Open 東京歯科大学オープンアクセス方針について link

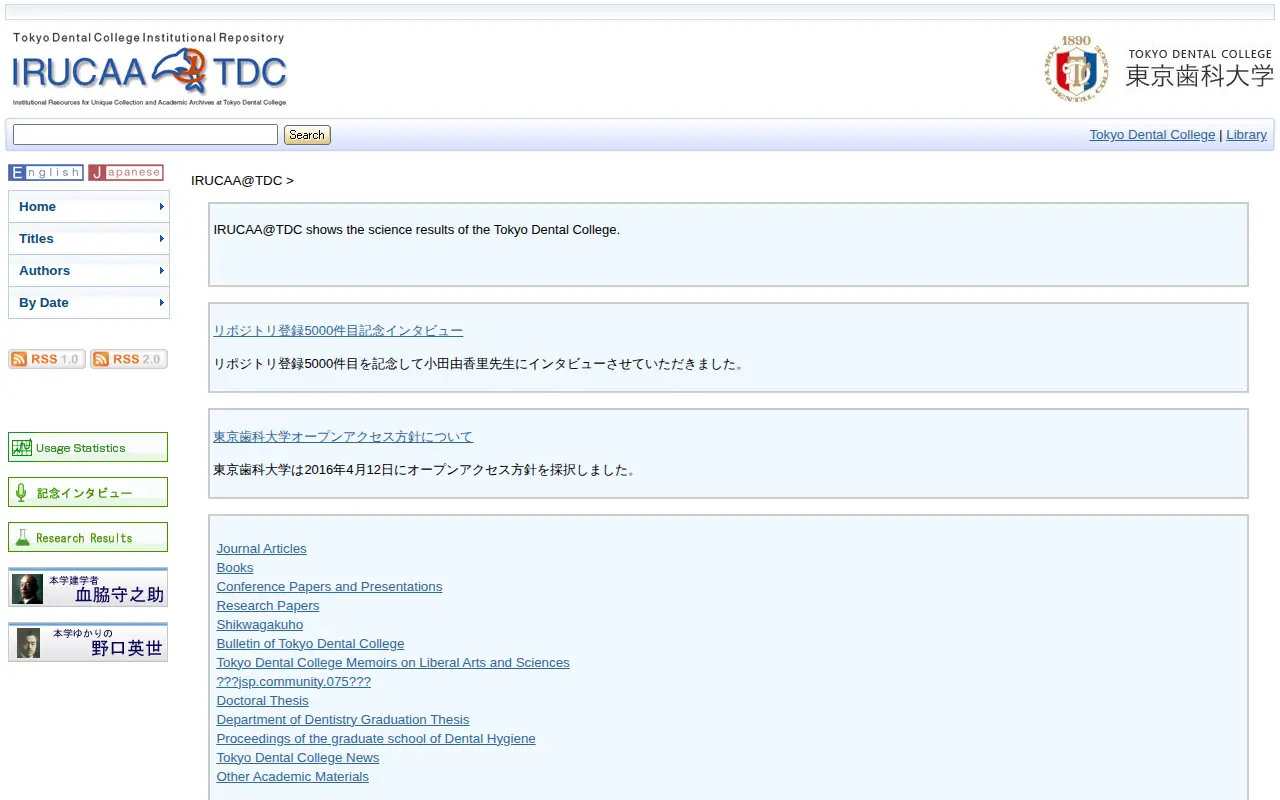click(343, 437)
